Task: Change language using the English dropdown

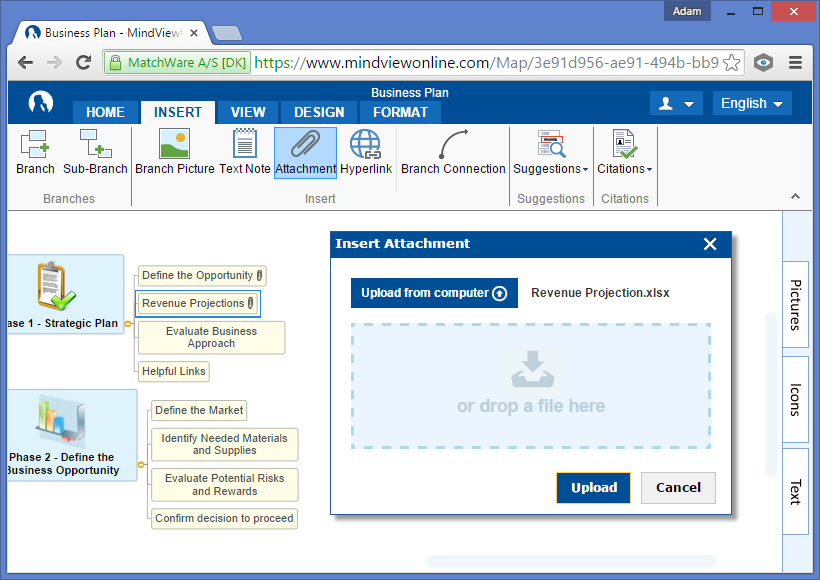Action: [751, 103]
